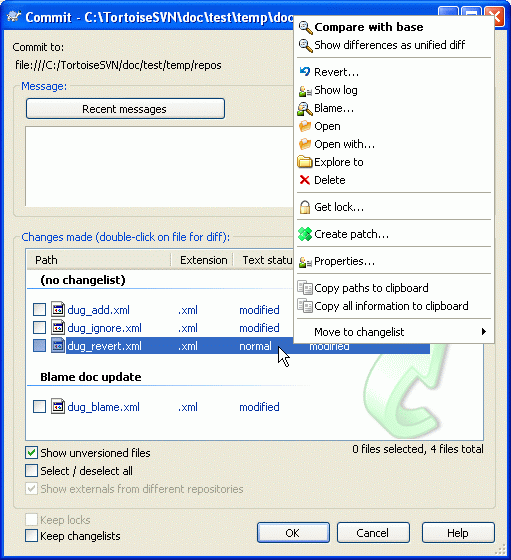Check the dug_blame.xml checkbox

coord(39,407)
